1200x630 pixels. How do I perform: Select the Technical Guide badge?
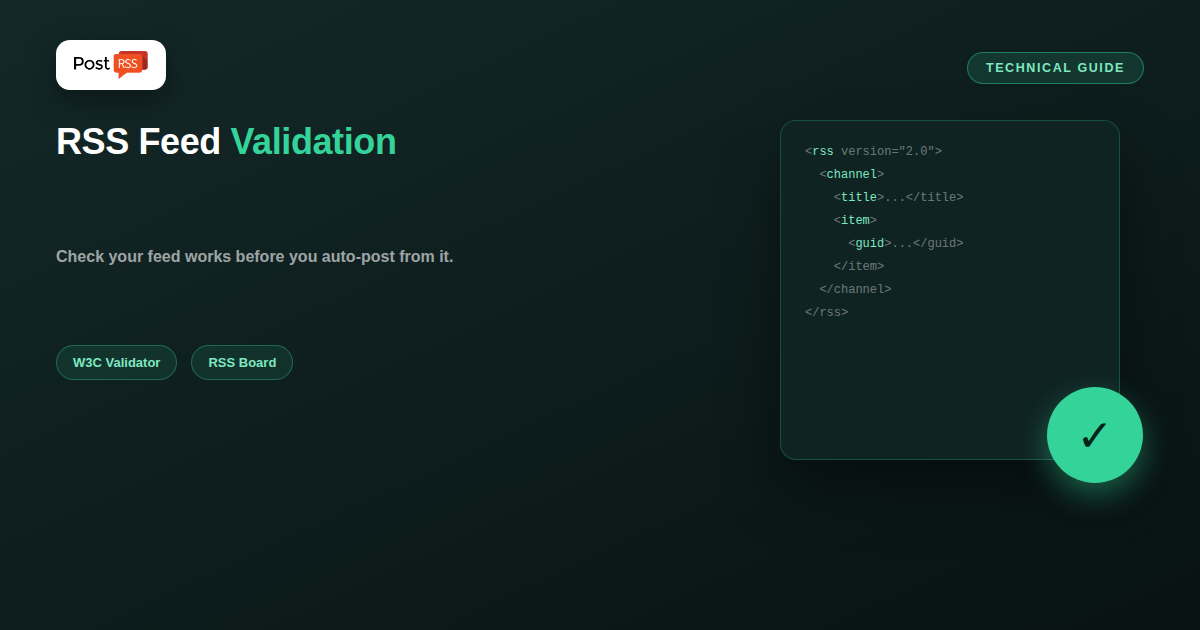coord(1055,68)
